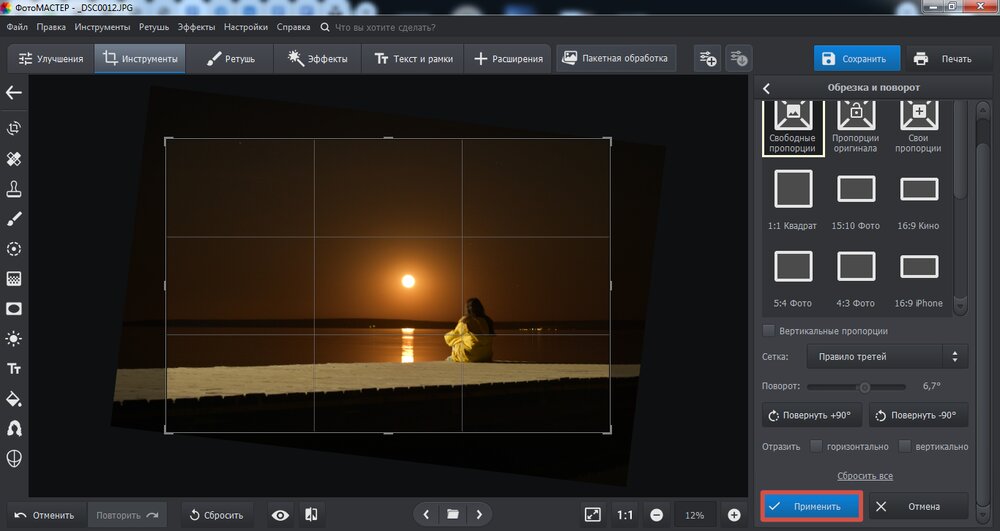The height and width of the screenshot is (531, 1000).
Task: Select the healing bandage tool in left sidebar
Action: [x=14, y=159]
